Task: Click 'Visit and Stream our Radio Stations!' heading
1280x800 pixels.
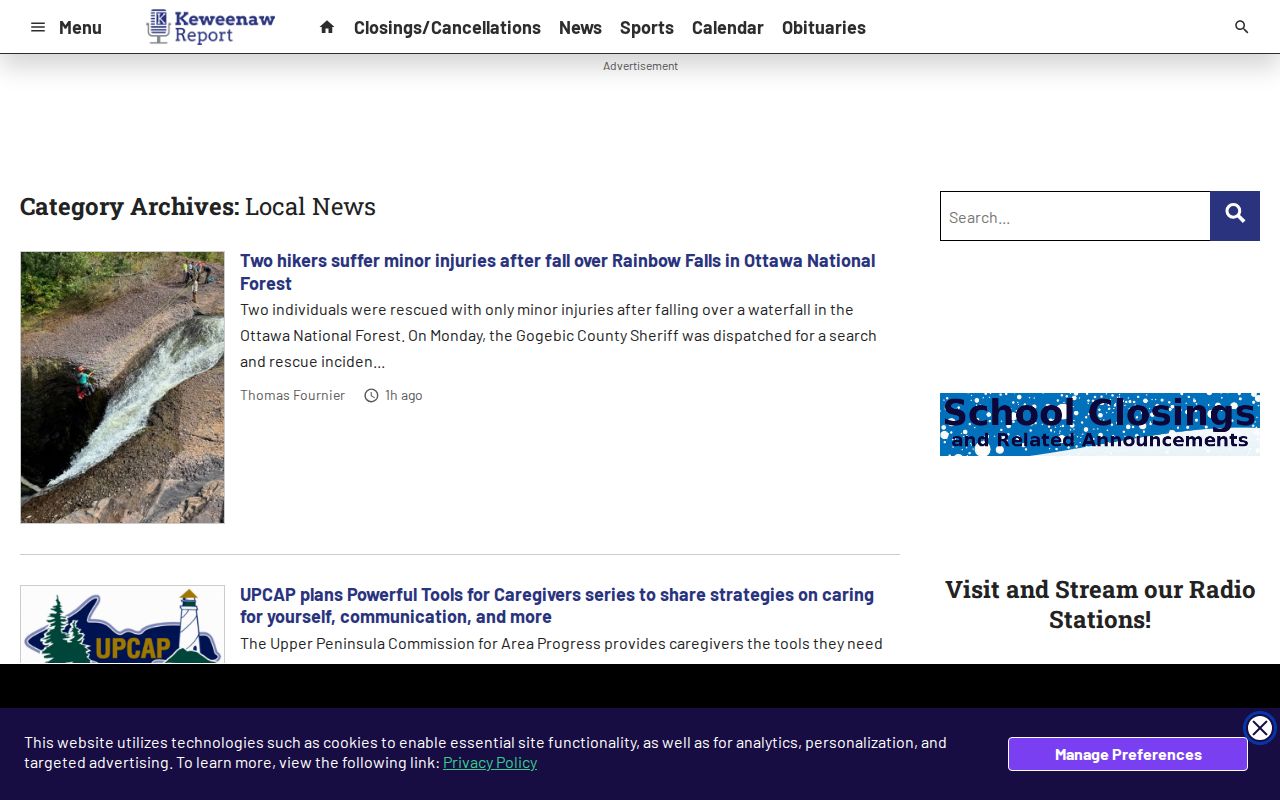Action: pyautogui.click(x=1100, y=604)
